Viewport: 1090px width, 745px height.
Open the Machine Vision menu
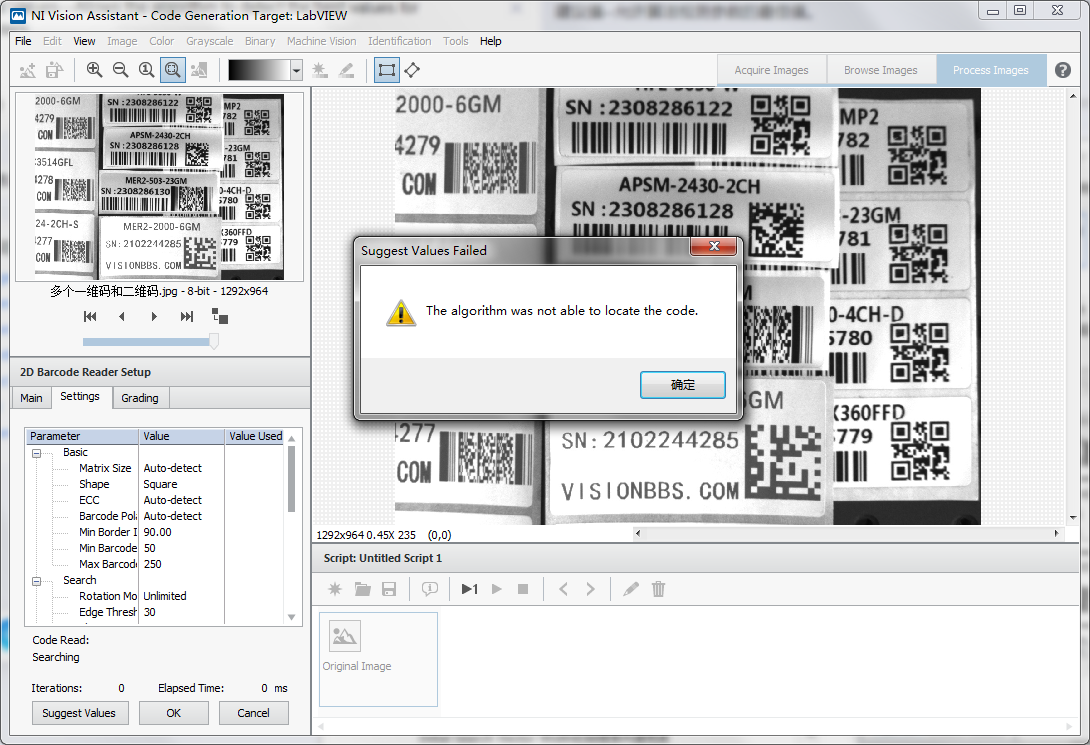pos(321,41)
